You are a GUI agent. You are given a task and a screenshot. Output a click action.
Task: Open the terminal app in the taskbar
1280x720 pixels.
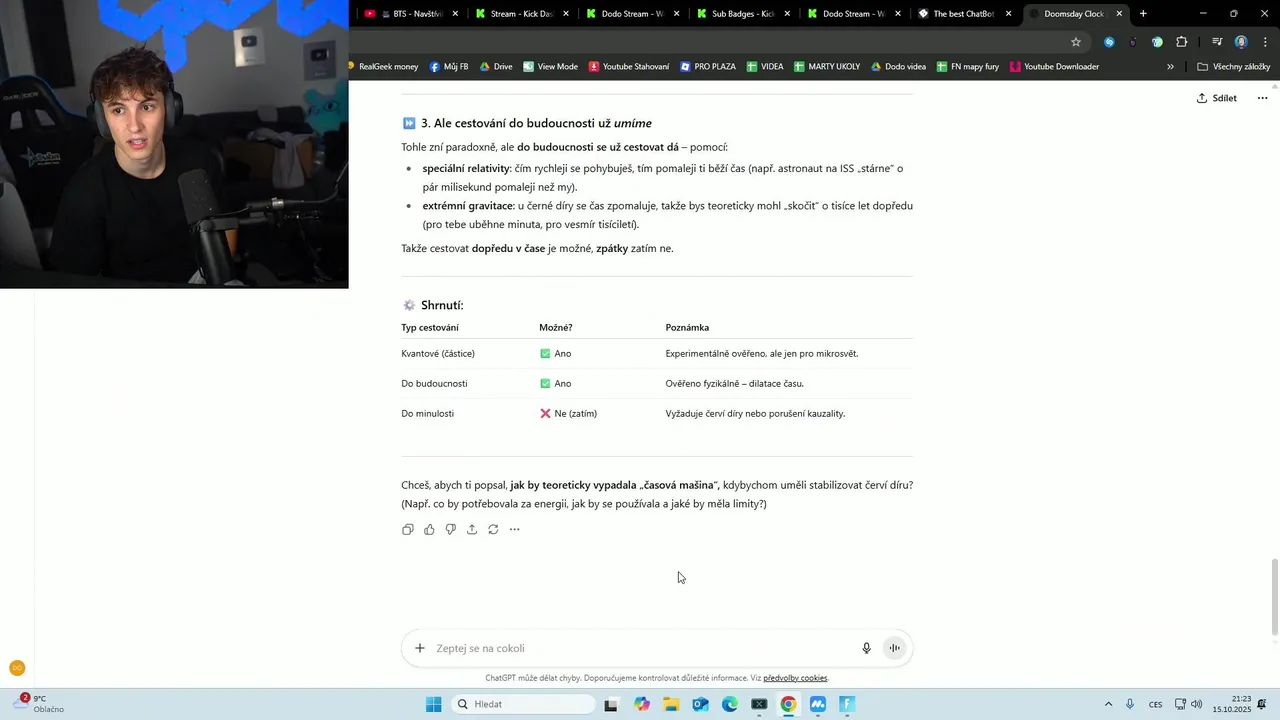[759, 704]
